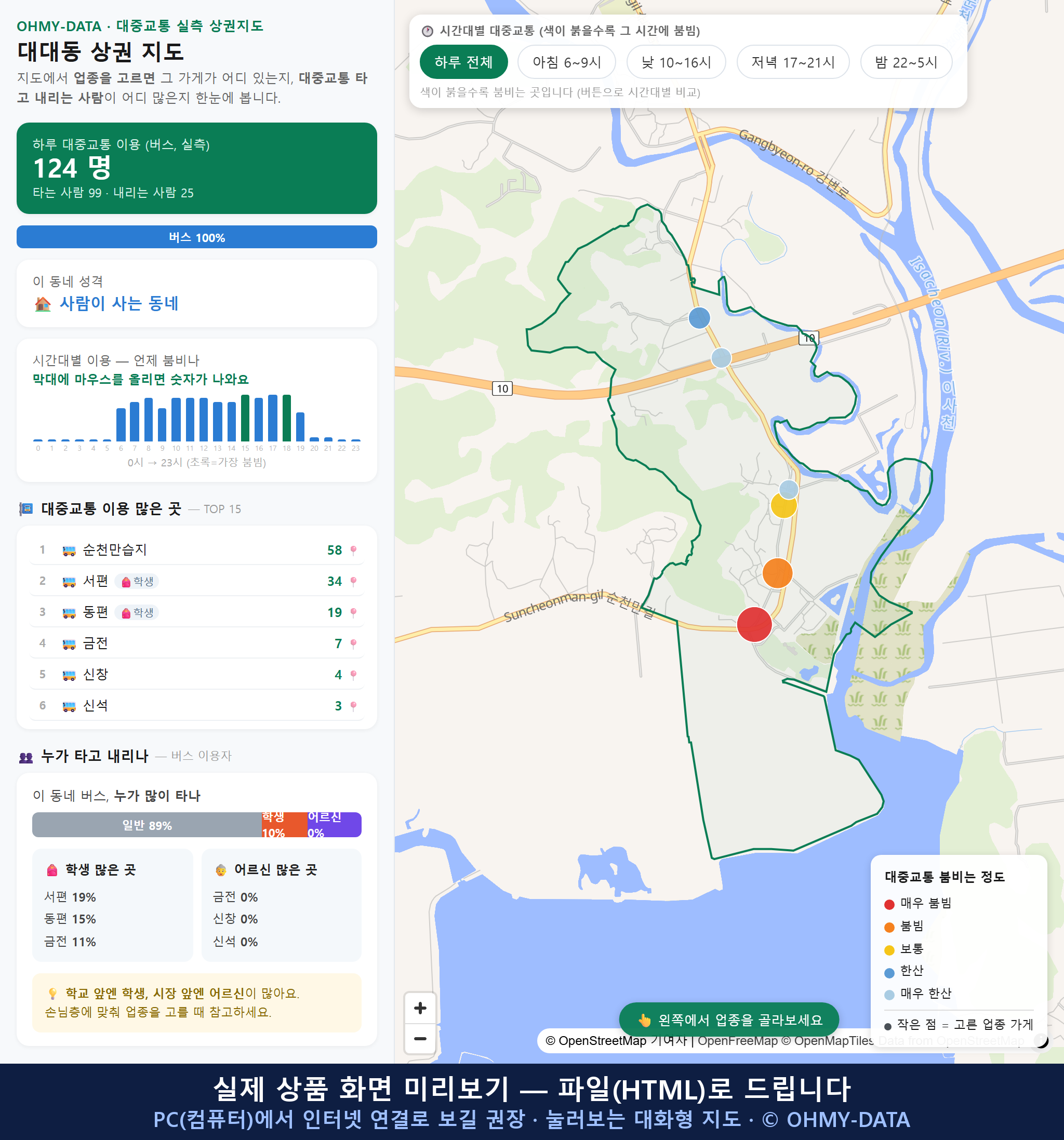The height and width of the screenshot is (1140, 1064).
Task: Select 서편 row showing 34
Action: pos(197,582)
